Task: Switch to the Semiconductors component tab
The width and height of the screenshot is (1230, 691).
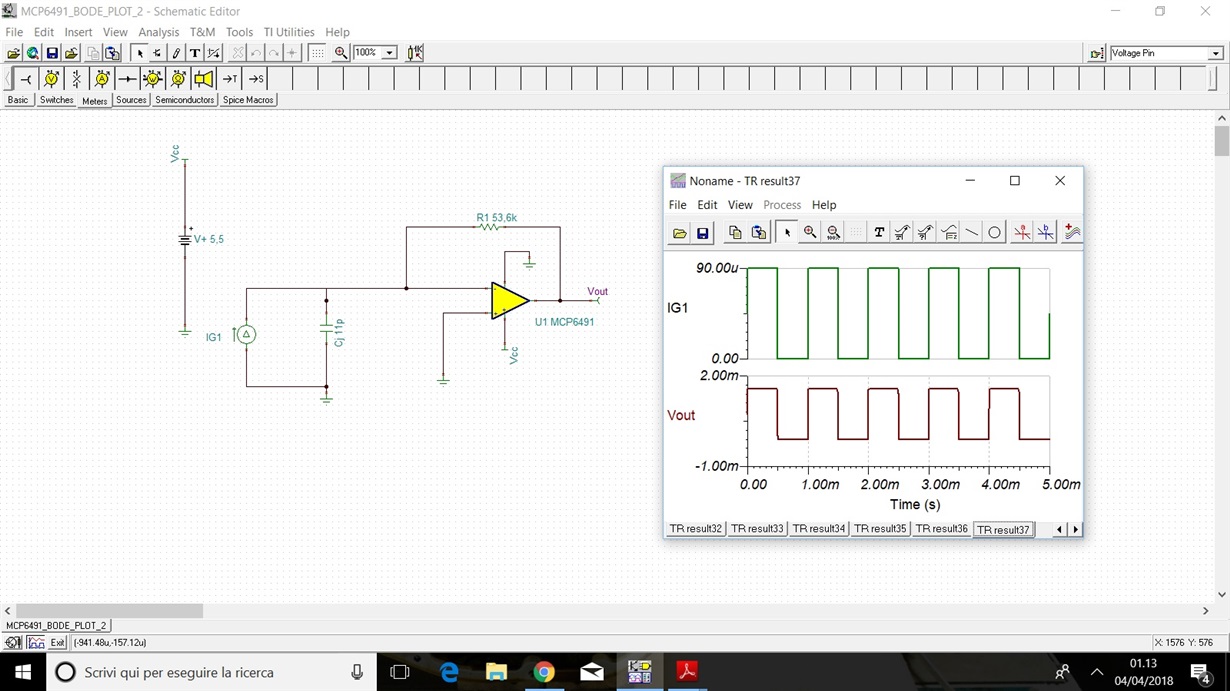Action: (184, 100)
